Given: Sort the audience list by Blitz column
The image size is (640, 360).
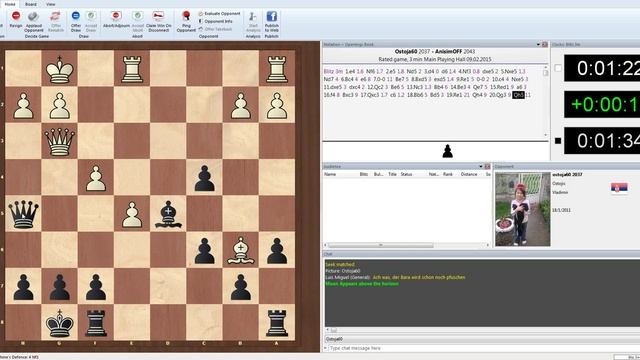Looking at the screenshot, I should pyautogui.click(x=364, y=174).
